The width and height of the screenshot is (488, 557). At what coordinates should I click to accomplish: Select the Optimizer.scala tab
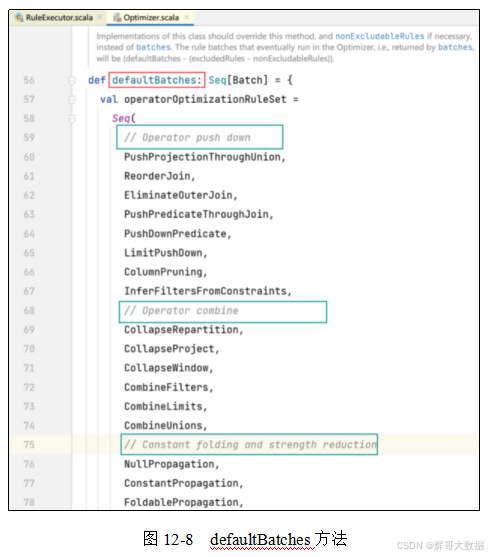(x=151, y=17)
